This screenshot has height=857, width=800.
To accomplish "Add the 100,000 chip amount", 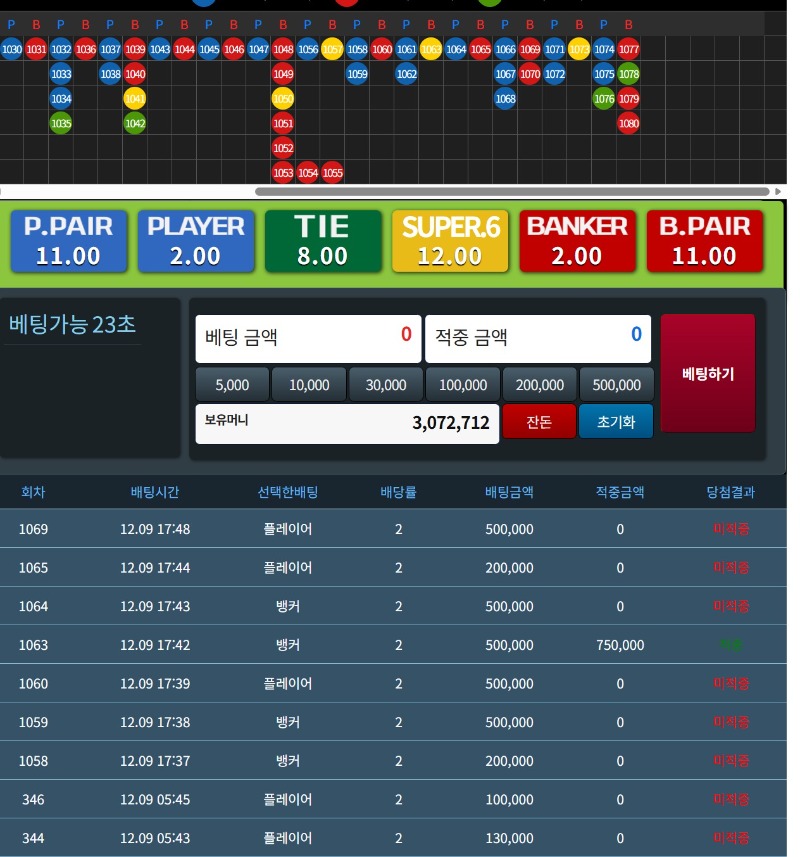I will [x=463, y=385].
